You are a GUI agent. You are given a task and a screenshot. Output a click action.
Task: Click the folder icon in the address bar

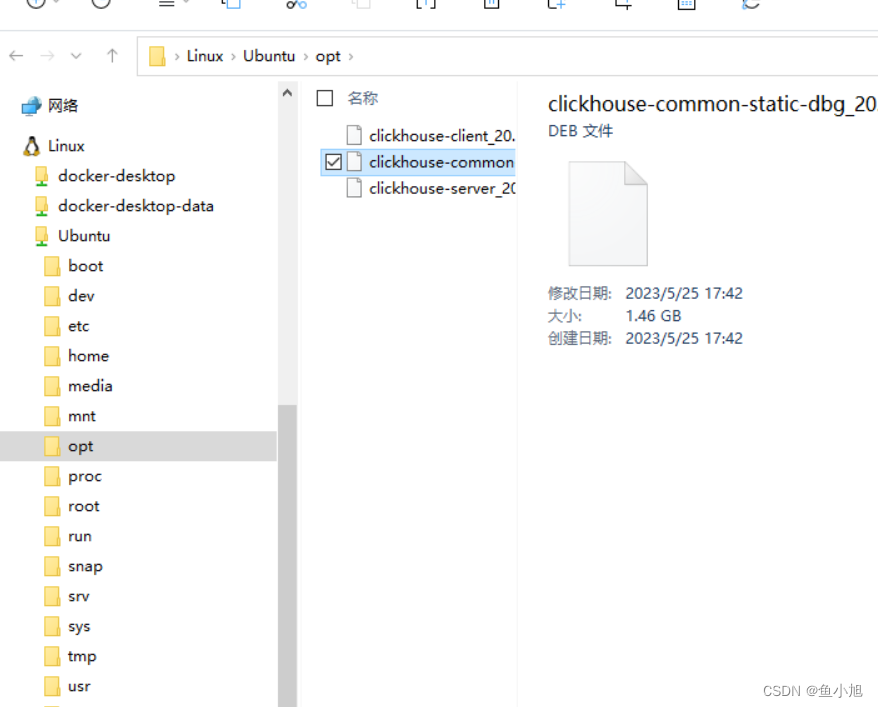tap(157, 56)
